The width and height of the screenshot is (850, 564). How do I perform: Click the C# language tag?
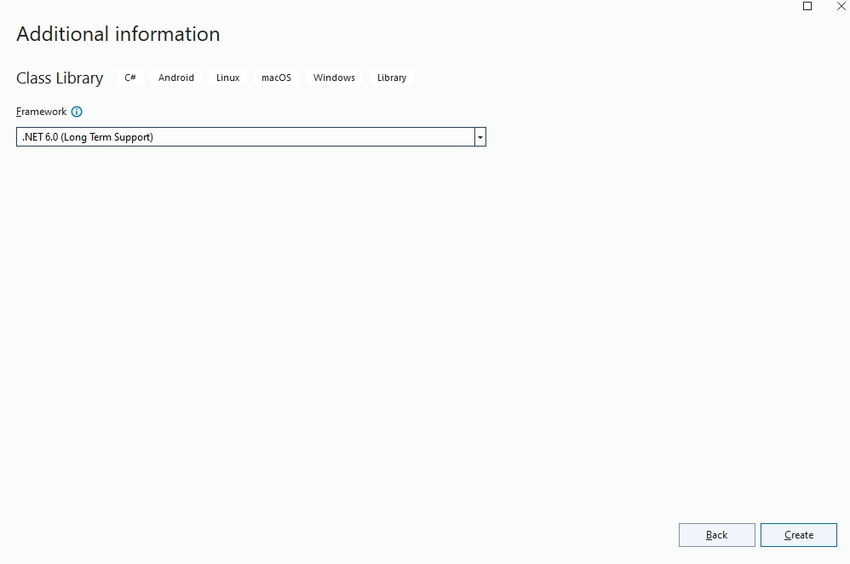130,78
